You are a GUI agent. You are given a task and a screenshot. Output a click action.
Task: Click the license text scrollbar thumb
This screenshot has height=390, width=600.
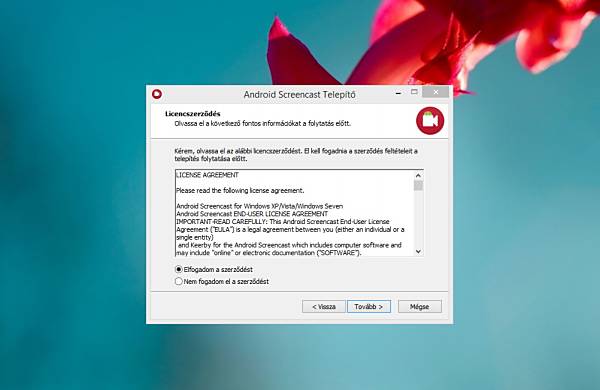pyautogui.click(x=418, y=186)
